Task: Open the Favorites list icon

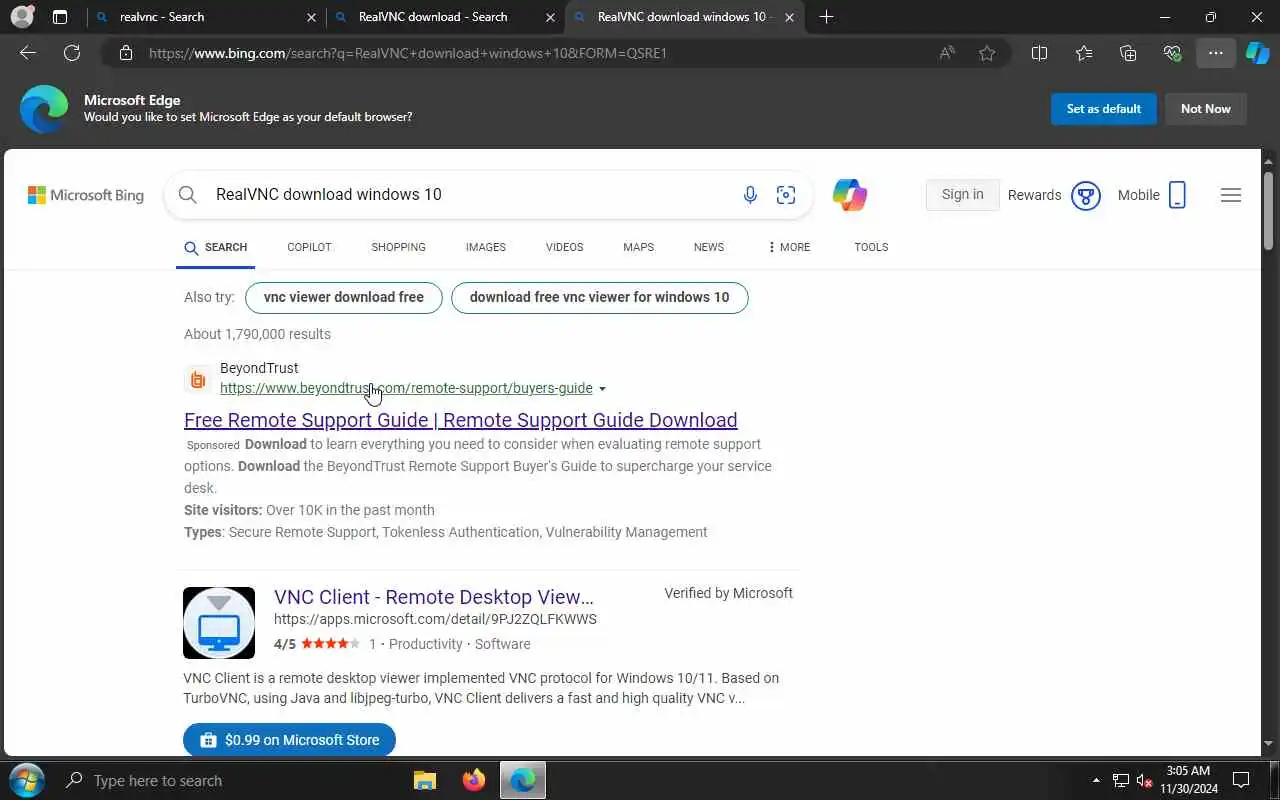Action: tap(1084, 53)
